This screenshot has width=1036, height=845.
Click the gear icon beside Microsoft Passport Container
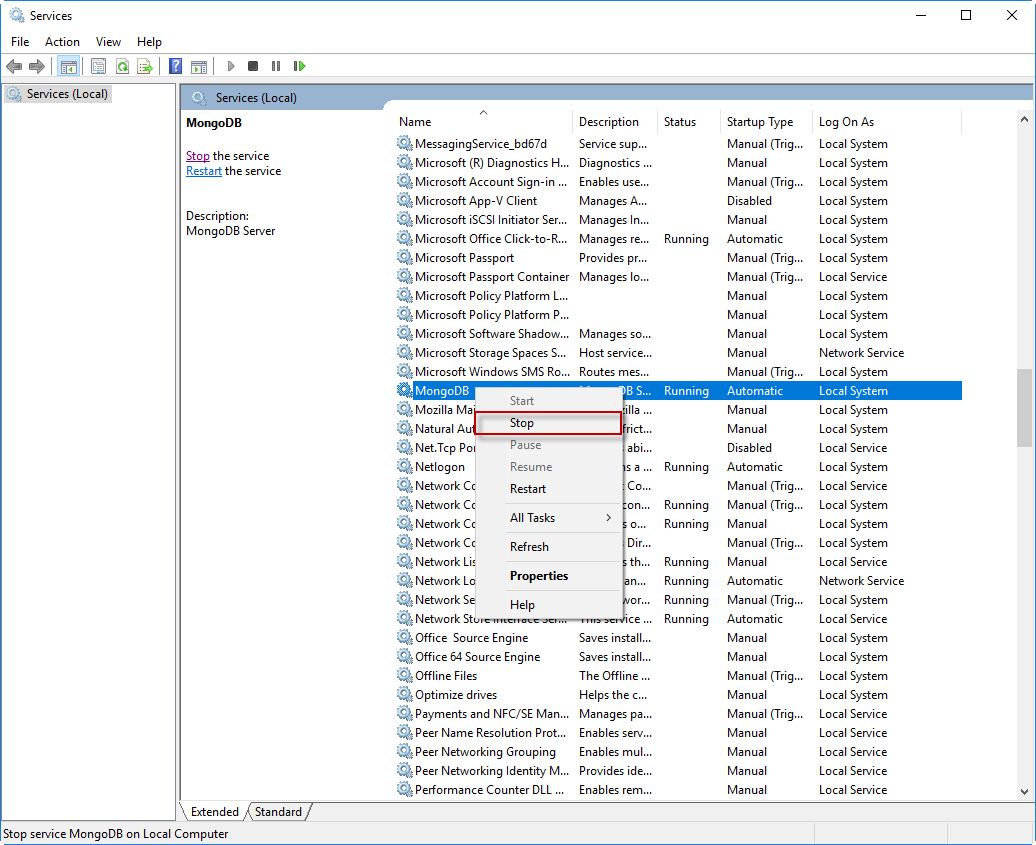click(404, 276)
